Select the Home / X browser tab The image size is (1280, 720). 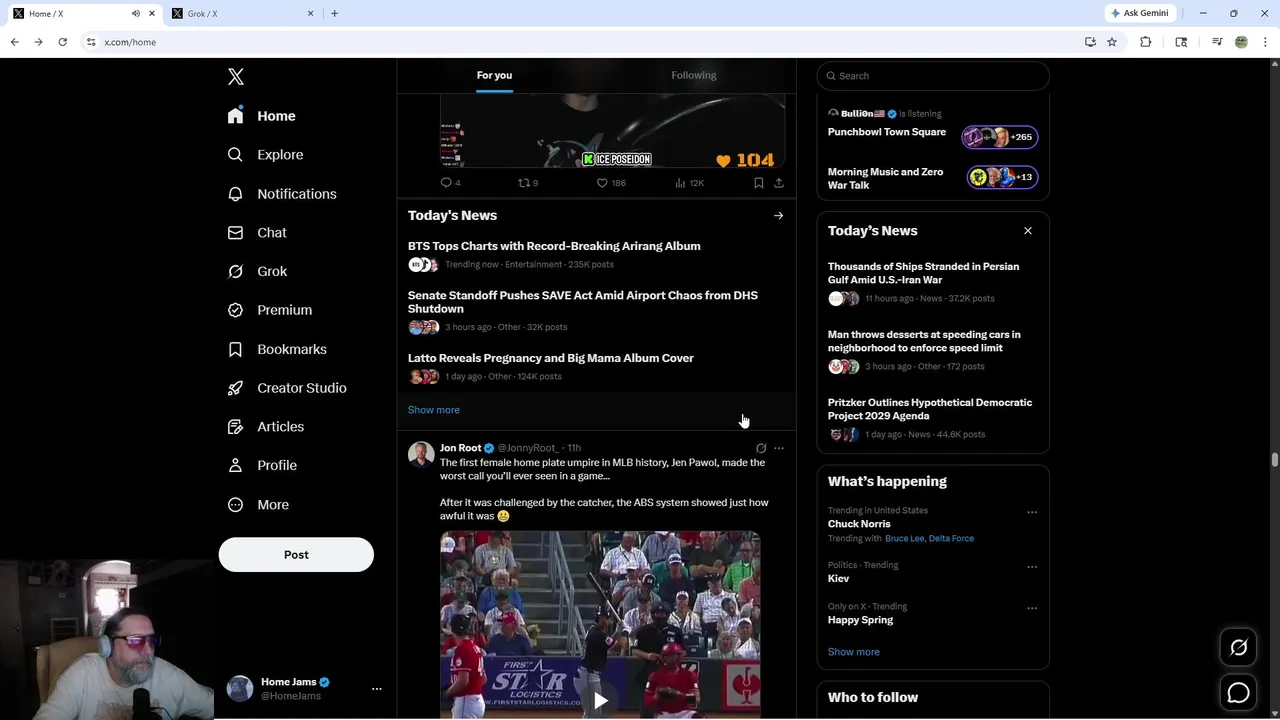point(84,13)
